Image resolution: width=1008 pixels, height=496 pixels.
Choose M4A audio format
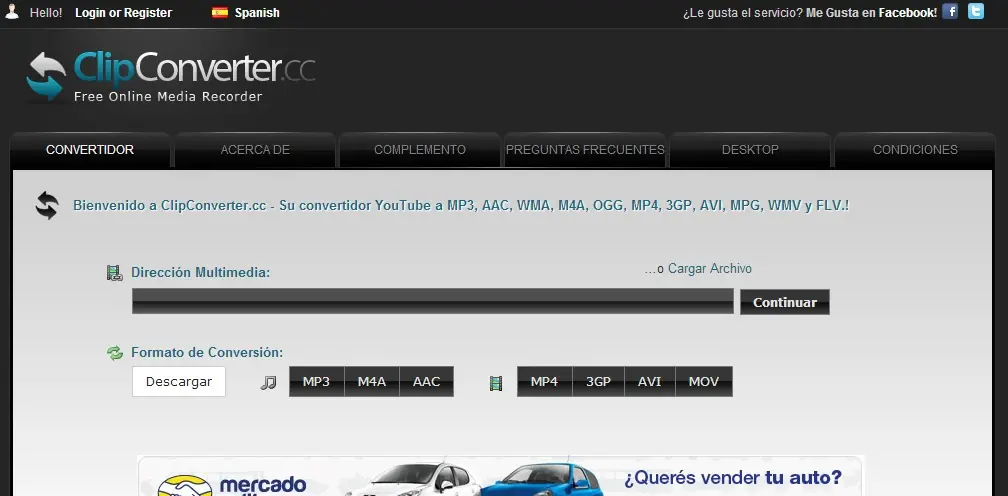[x=372, y=382]
